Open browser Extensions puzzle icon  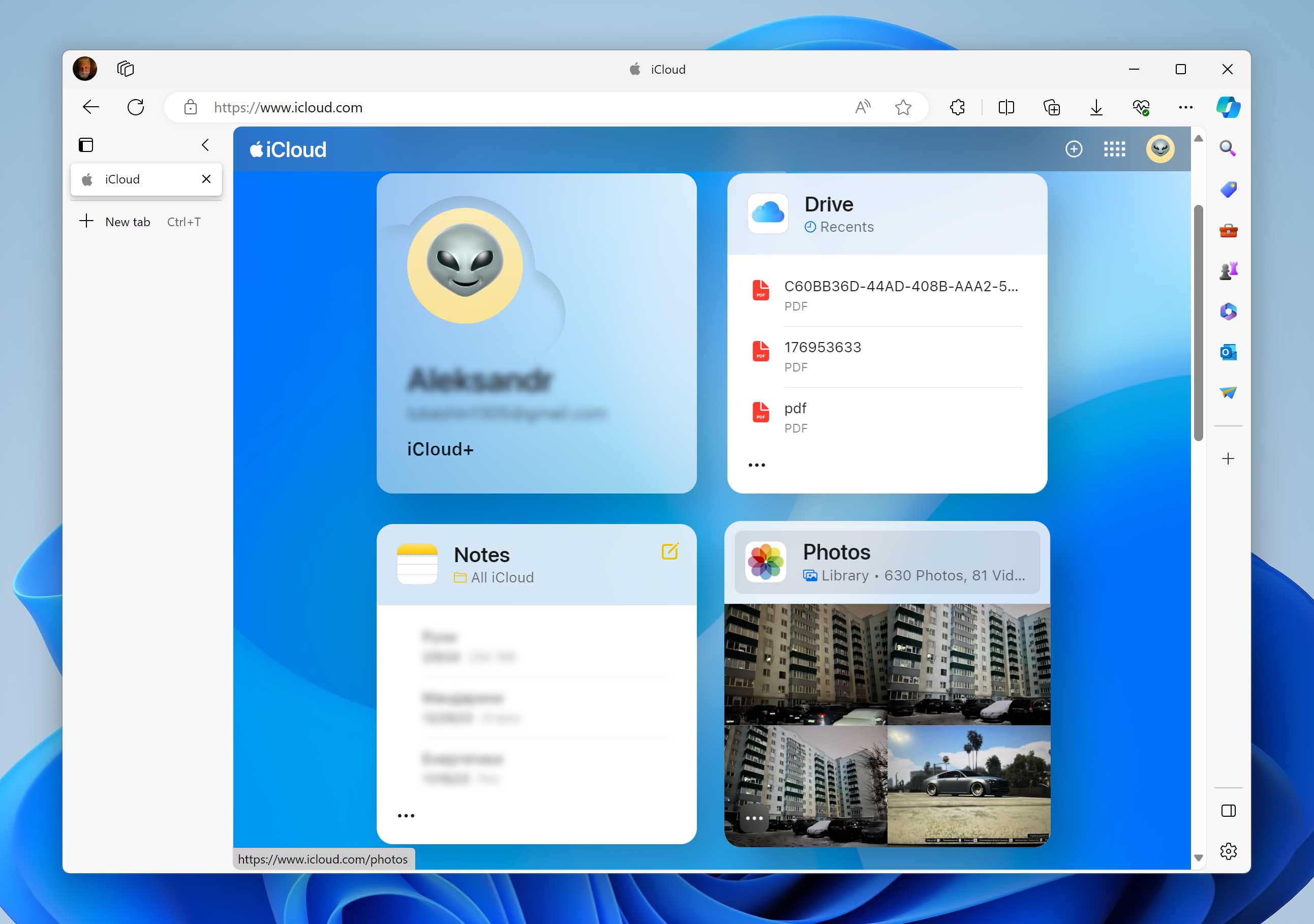[958, 107]
